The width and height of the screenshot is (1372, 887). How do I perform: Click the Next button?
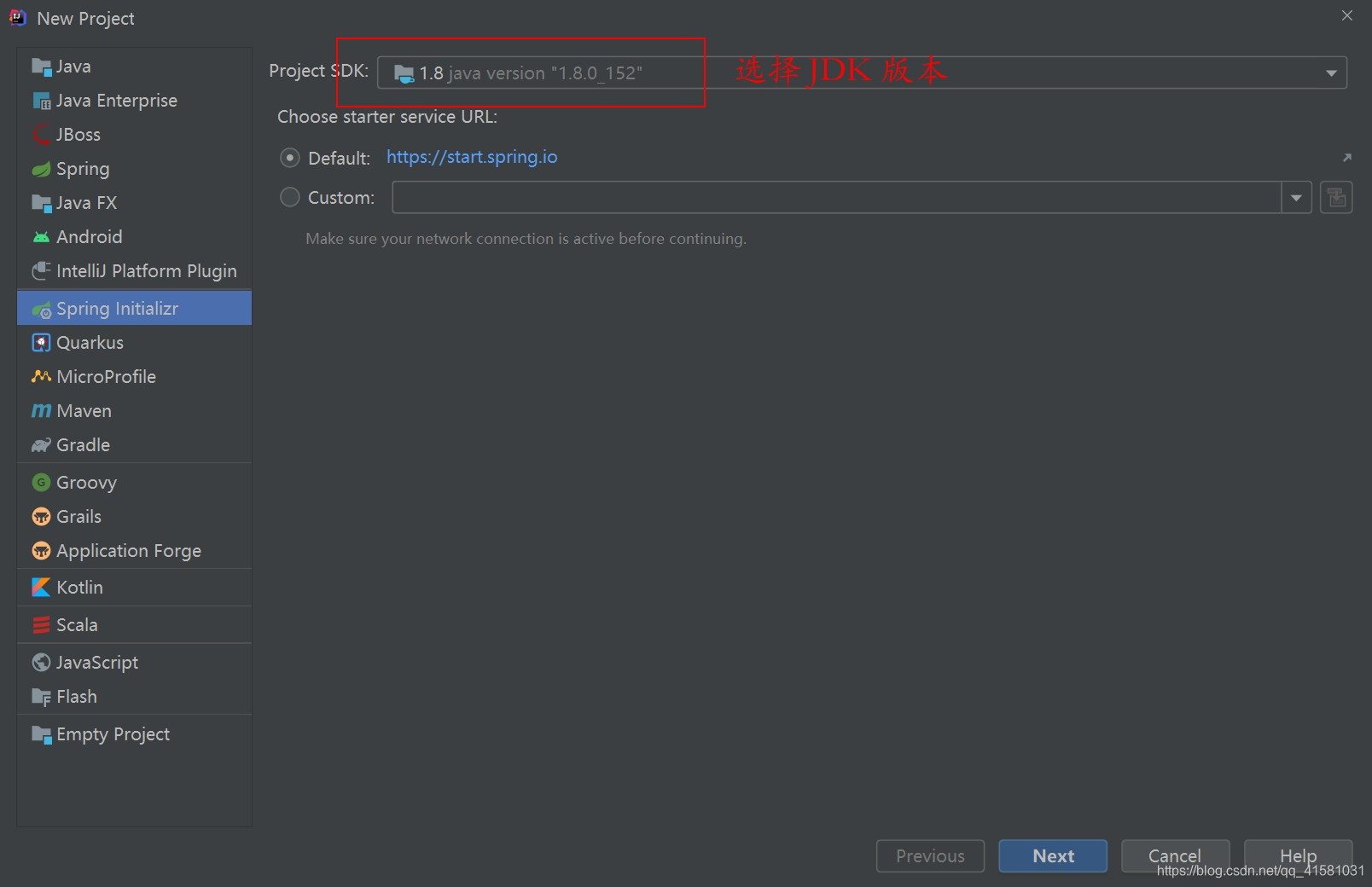coord(1053,856)
